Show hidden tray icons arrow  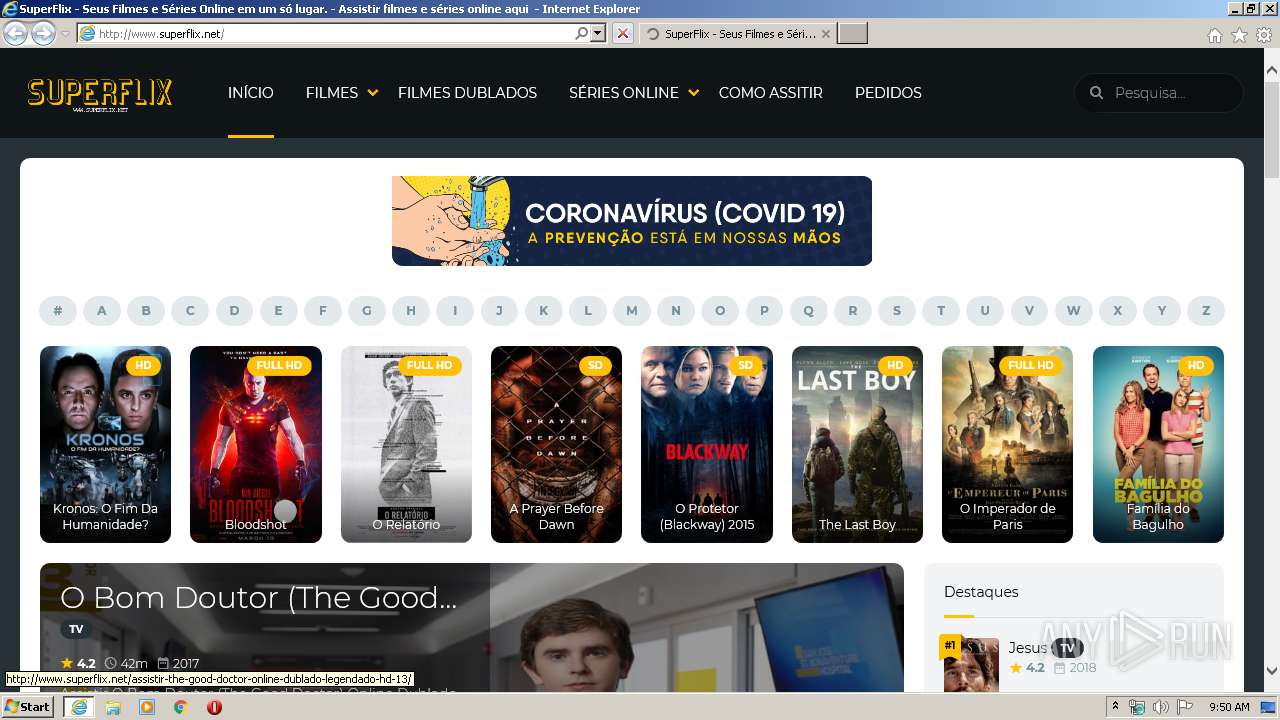[1115, 707]
